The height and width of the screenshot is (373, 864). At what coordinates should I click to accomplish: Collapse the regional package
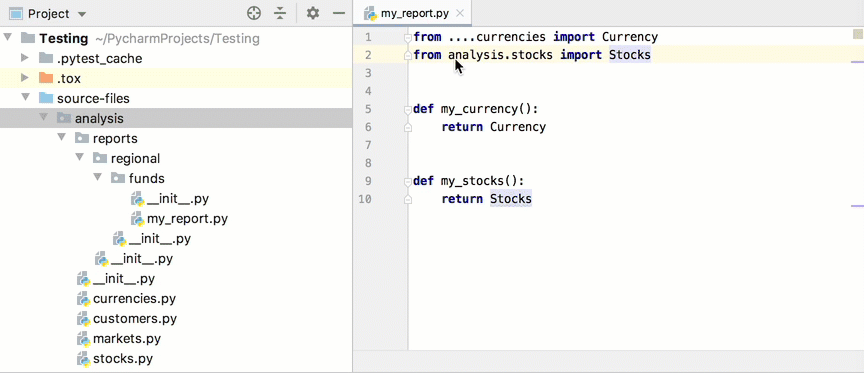80,158
